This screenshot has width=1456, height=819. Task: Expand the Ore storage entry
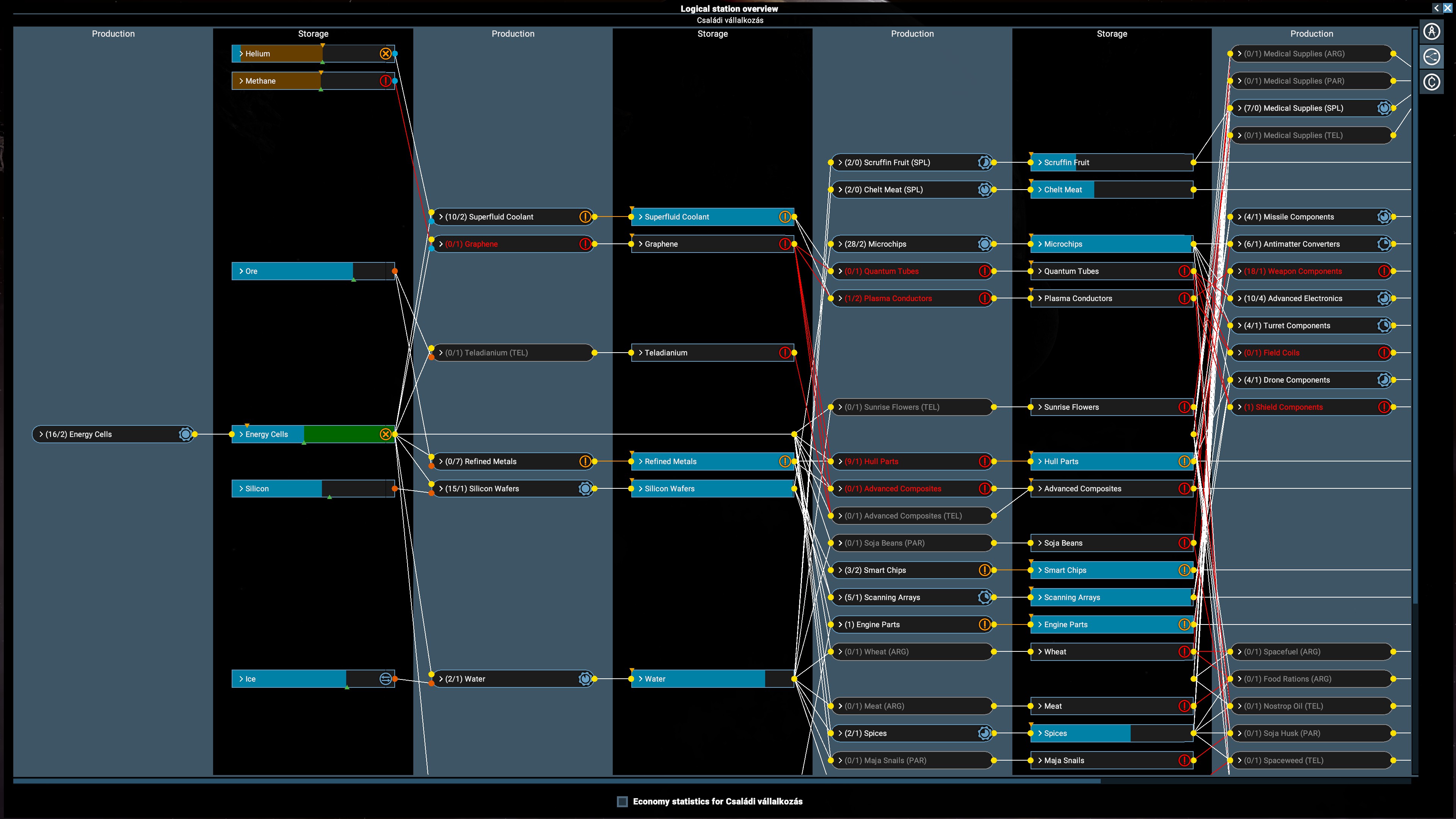coord(313,271)
